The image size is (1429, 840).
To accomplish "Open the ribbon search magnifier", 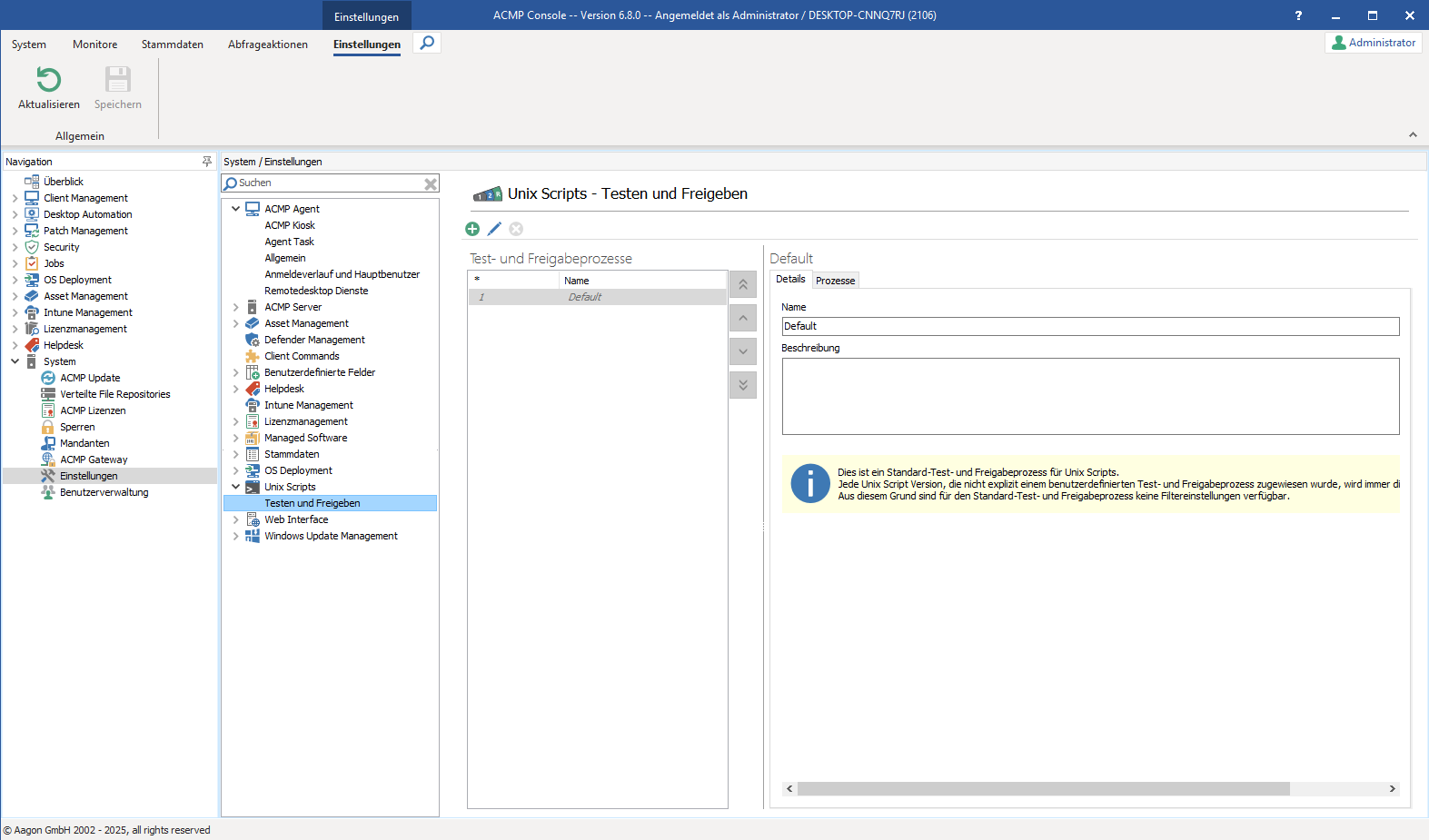I will coord(427,43).
